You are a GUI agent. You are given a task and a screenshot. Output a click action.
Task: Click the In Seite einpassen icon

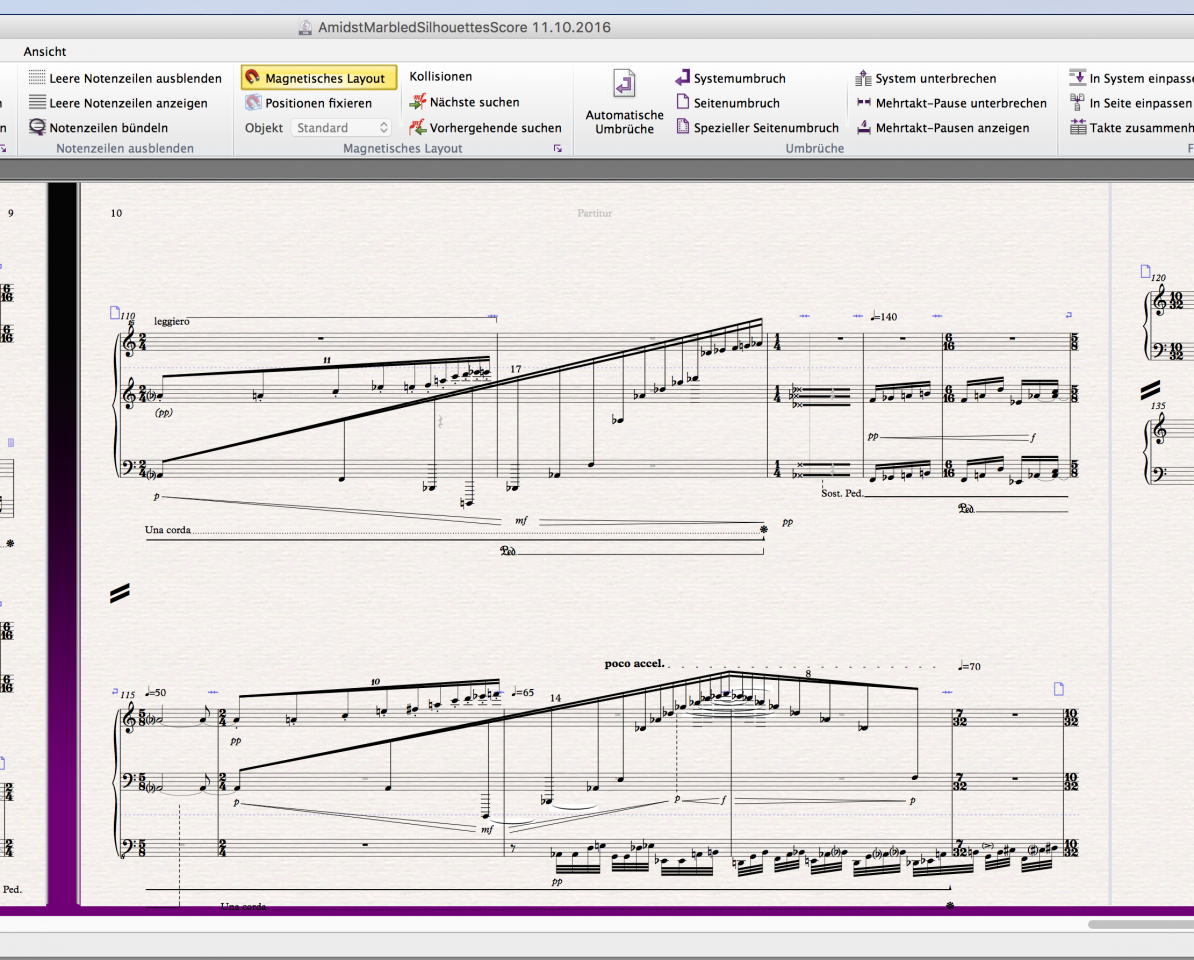(1077, 102)
